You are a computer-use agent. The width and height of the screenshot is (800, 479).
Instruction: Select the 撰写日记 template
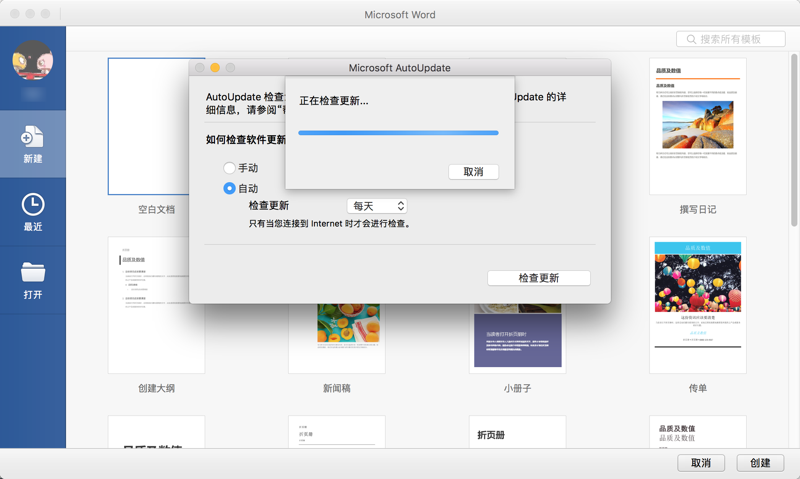697,126
